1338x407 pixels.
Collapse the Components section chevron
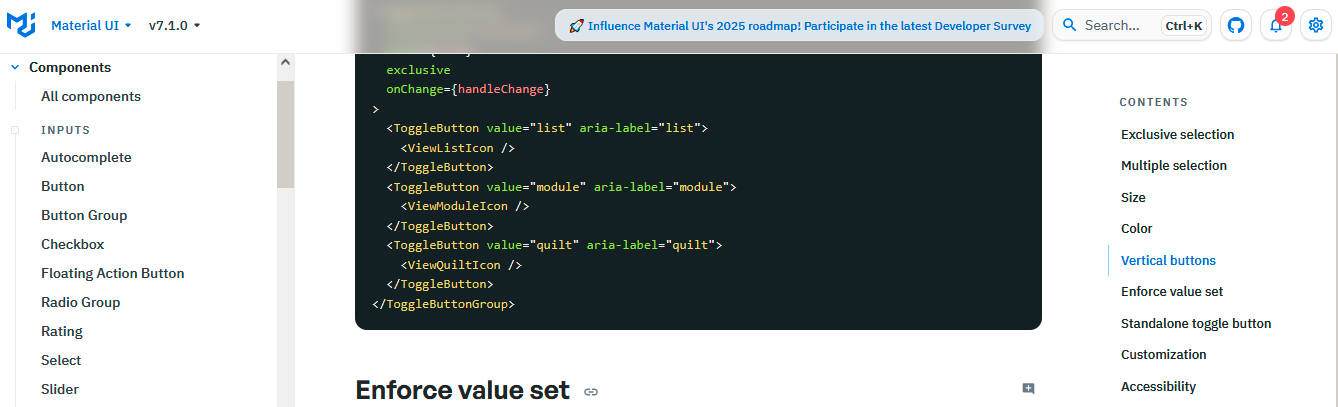15,67
